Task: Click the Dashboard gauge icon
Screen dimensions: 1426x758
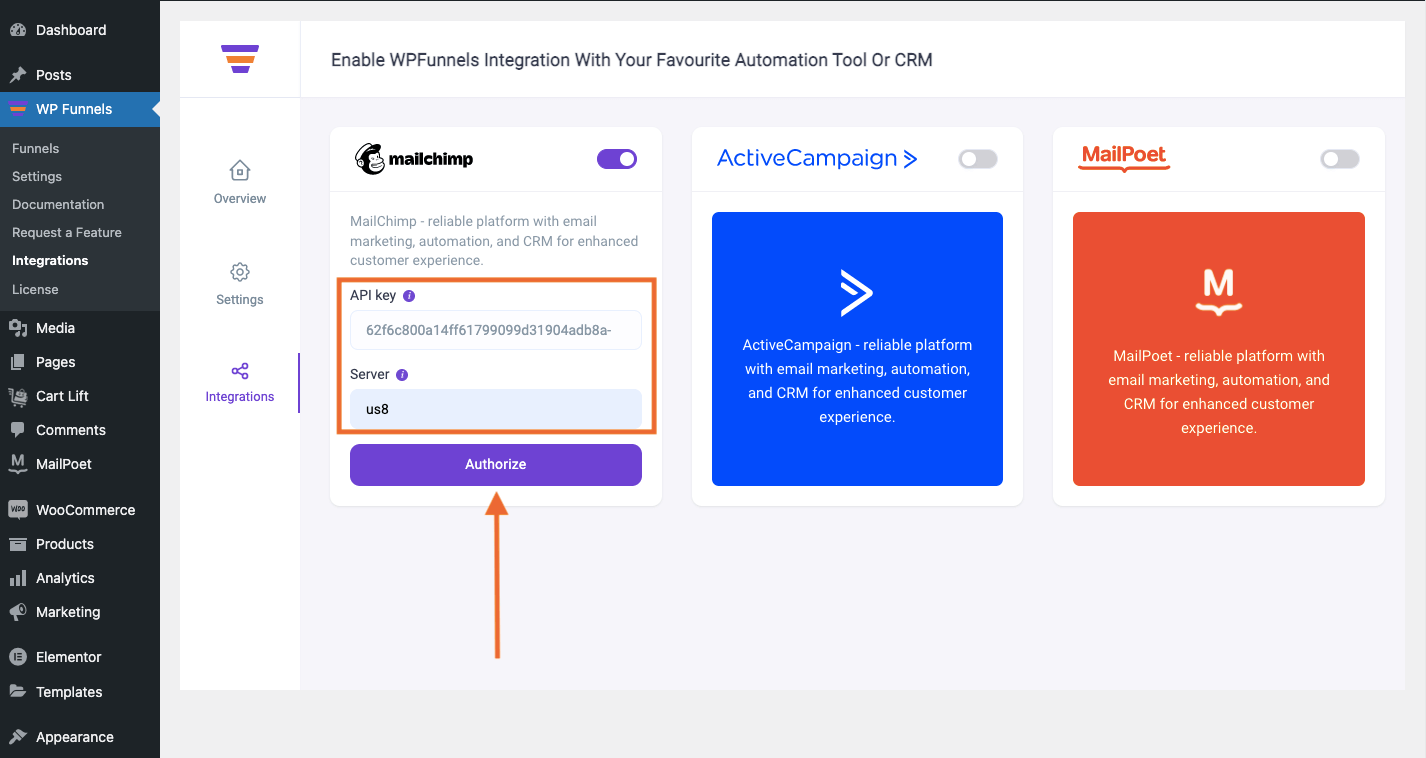Action: (x=18, y=30)
